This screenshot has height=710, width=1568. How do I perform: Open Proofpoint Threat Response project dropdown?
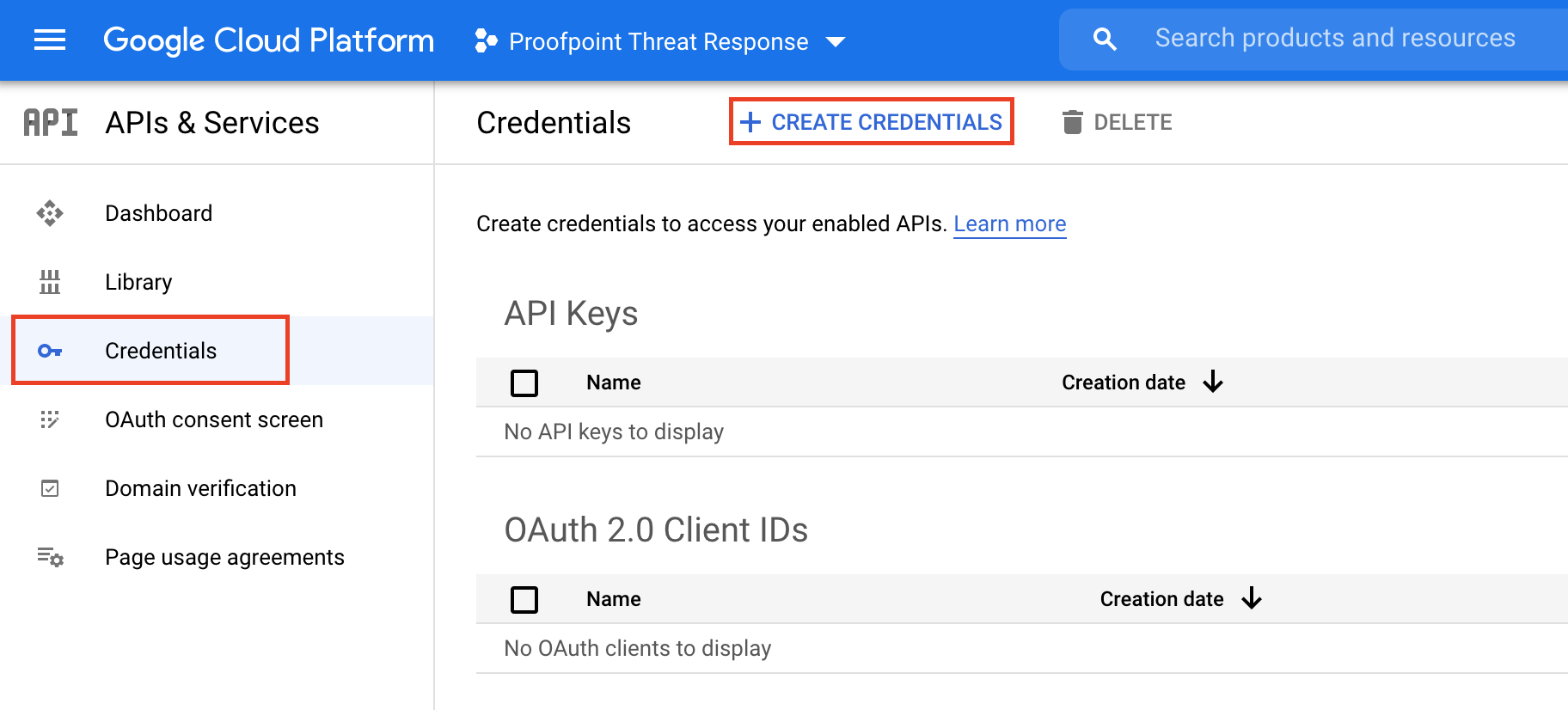[x=660, y=41]
